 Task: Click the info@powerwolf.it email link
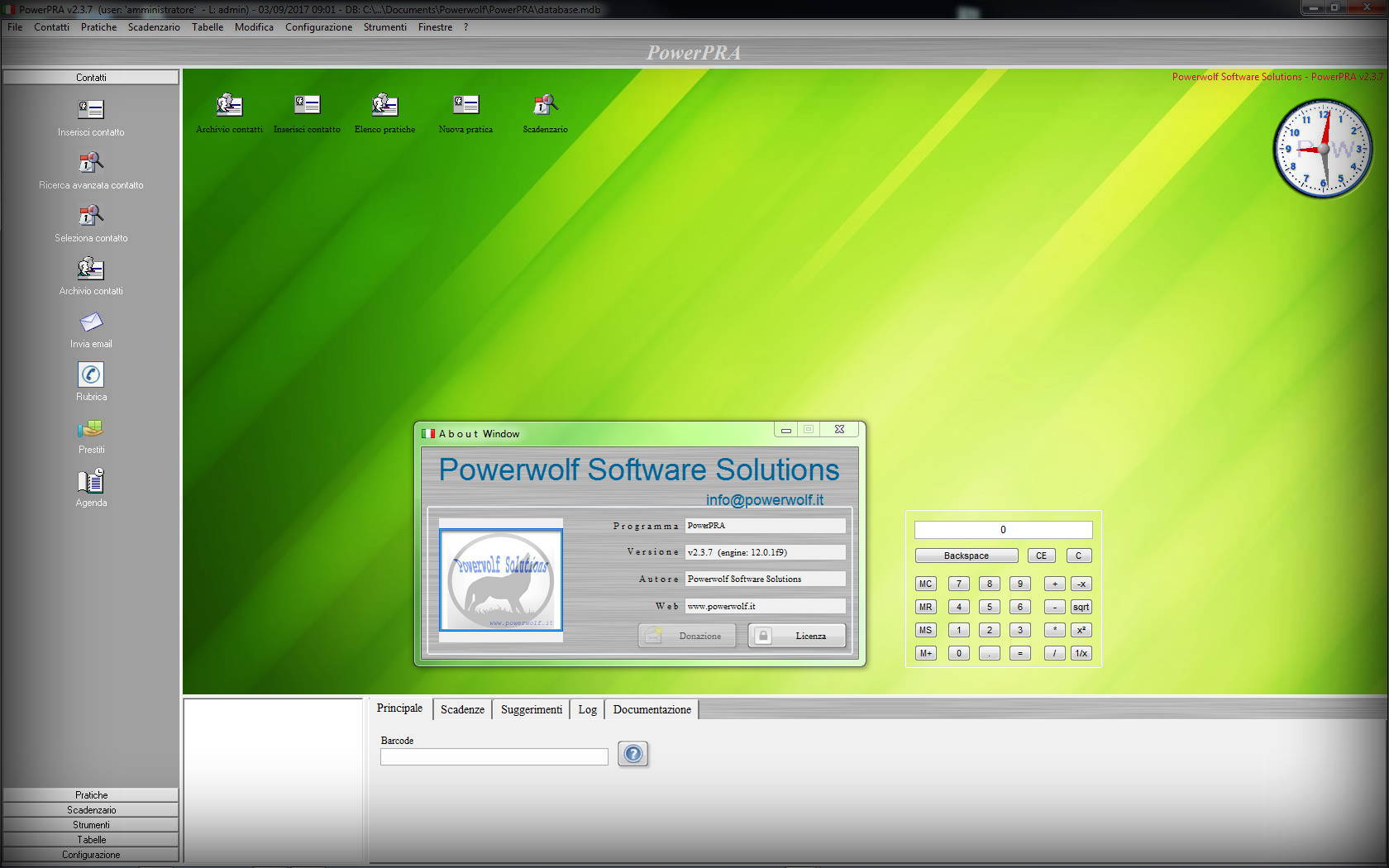pos(765,500)
